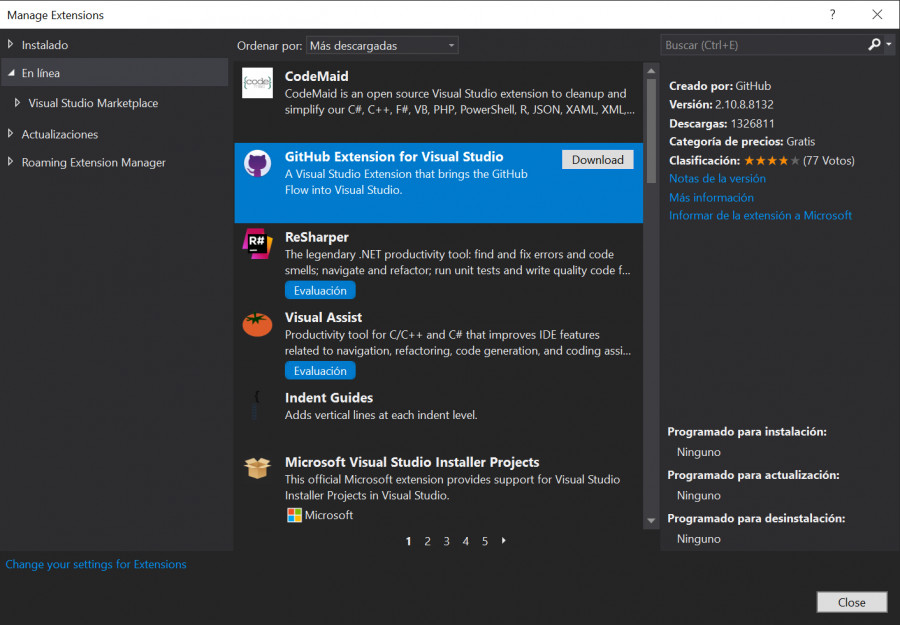Open the search options dropdown arrow

[x=889, y=44]
